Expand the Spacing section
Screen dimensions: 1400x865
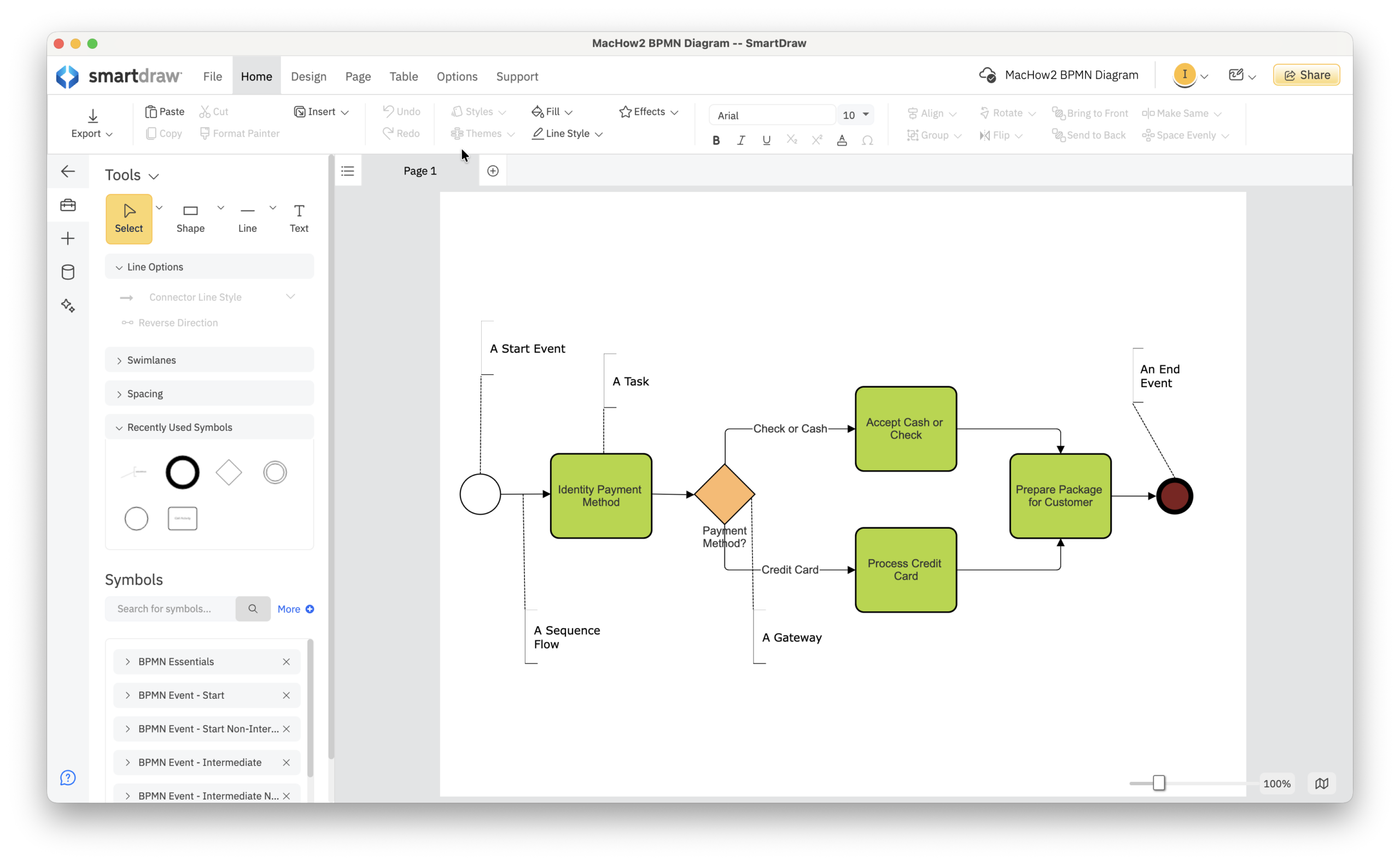(209, 394)
